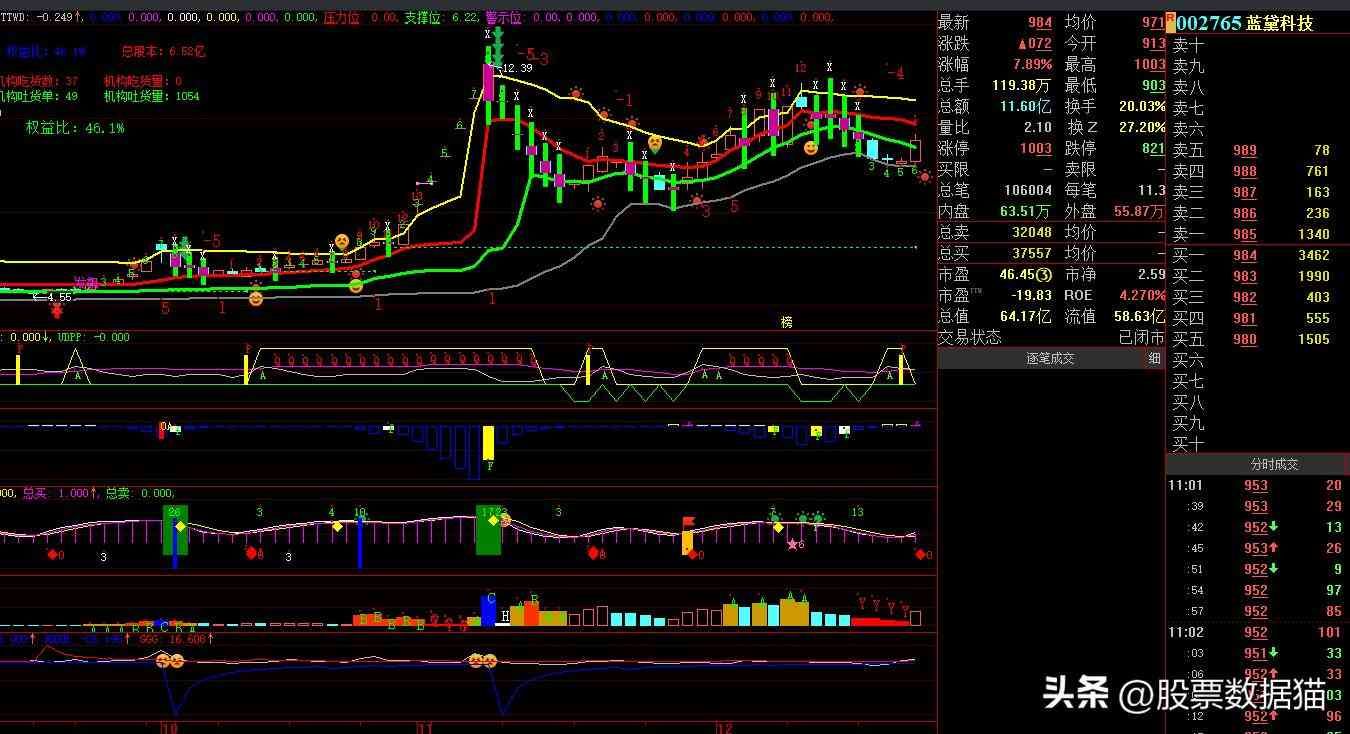Screen dimensions: 1350x734
Task: Select the 买一 price 984 row
Action: [x=1258, y=256]
